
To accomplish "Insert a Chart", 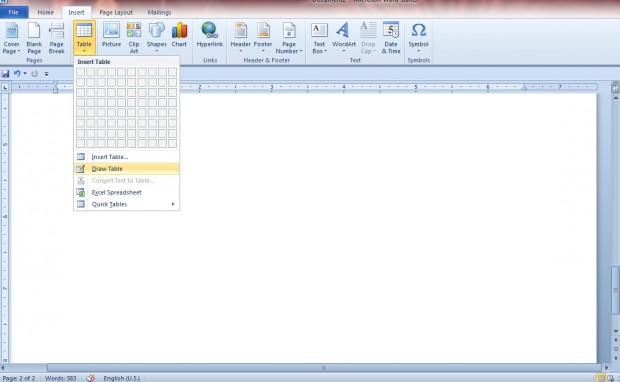I will [x=179, y=36].
